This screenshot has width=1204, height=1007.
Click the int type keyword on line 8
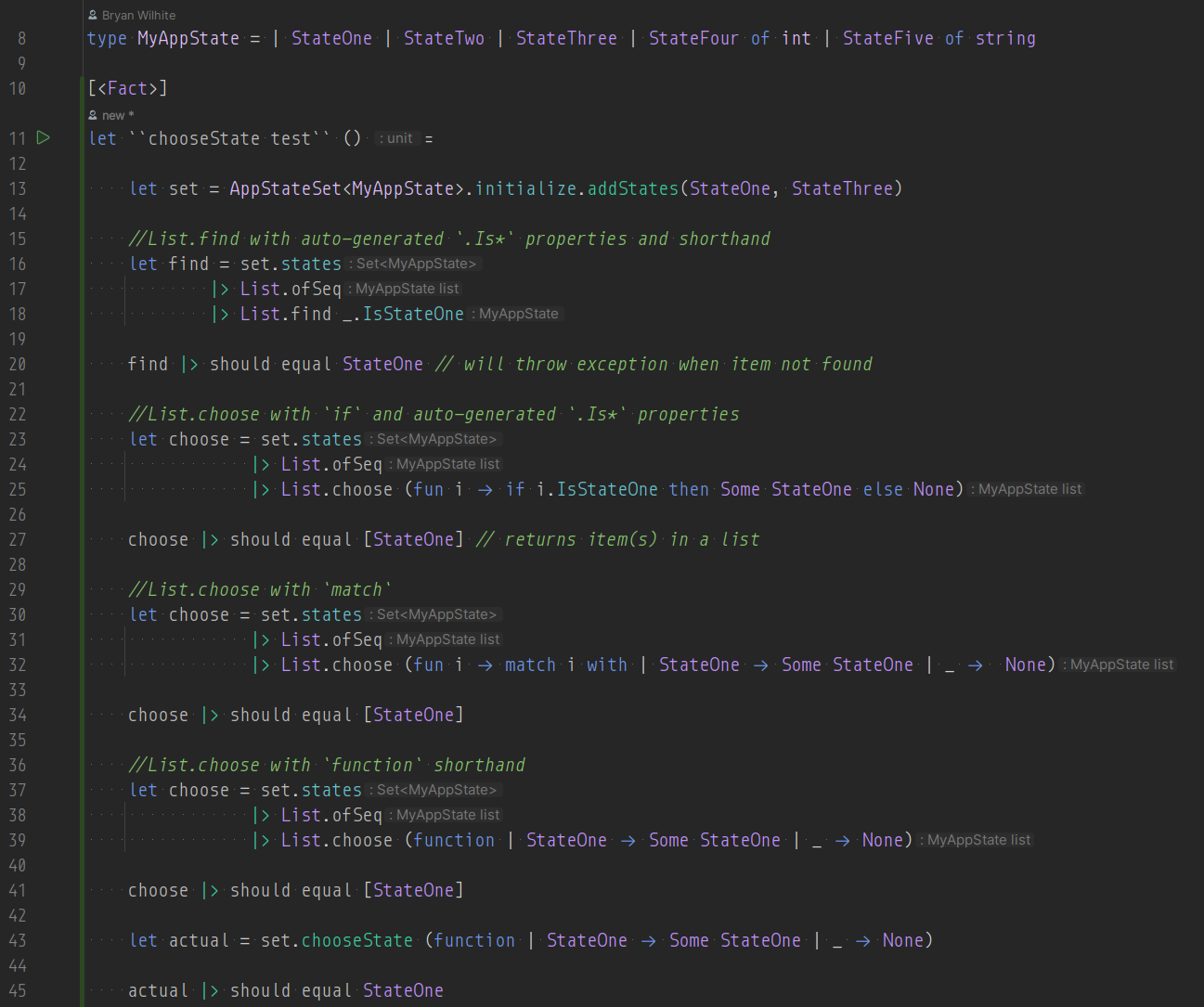point(796,38)
